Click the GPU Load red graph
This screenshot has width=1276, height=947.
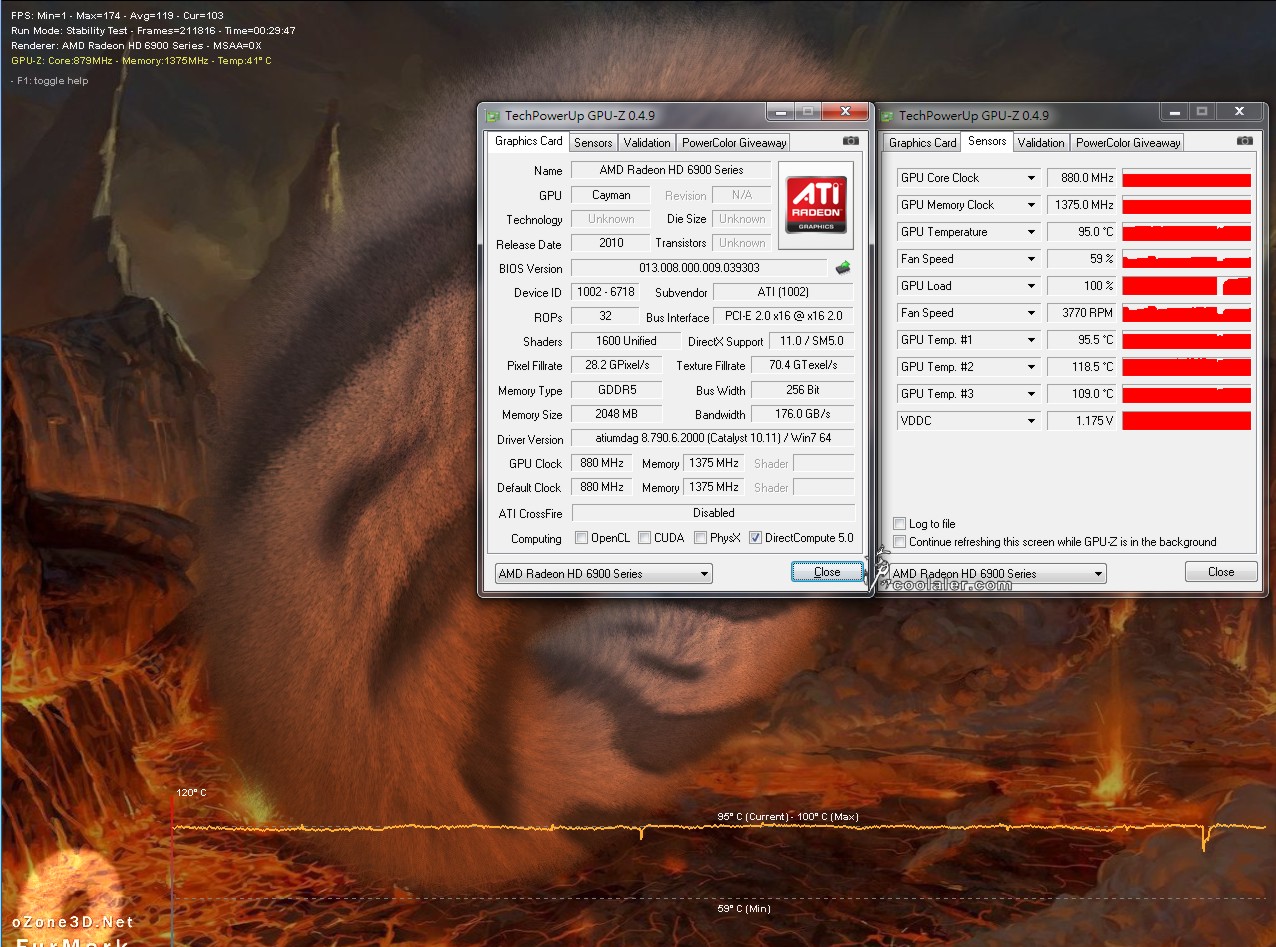(x=1186, y=286)
